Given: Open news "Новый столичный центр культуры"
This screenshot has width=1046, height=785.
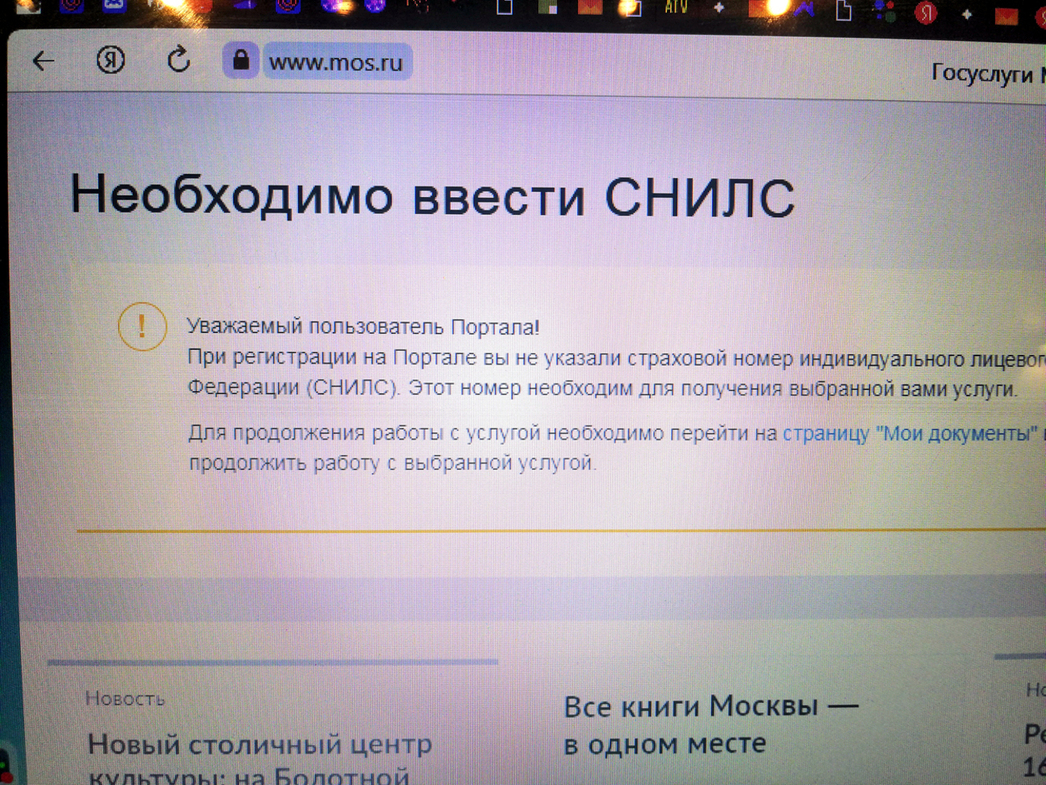Looking at the screenshot, I should [x=259, y=745].
